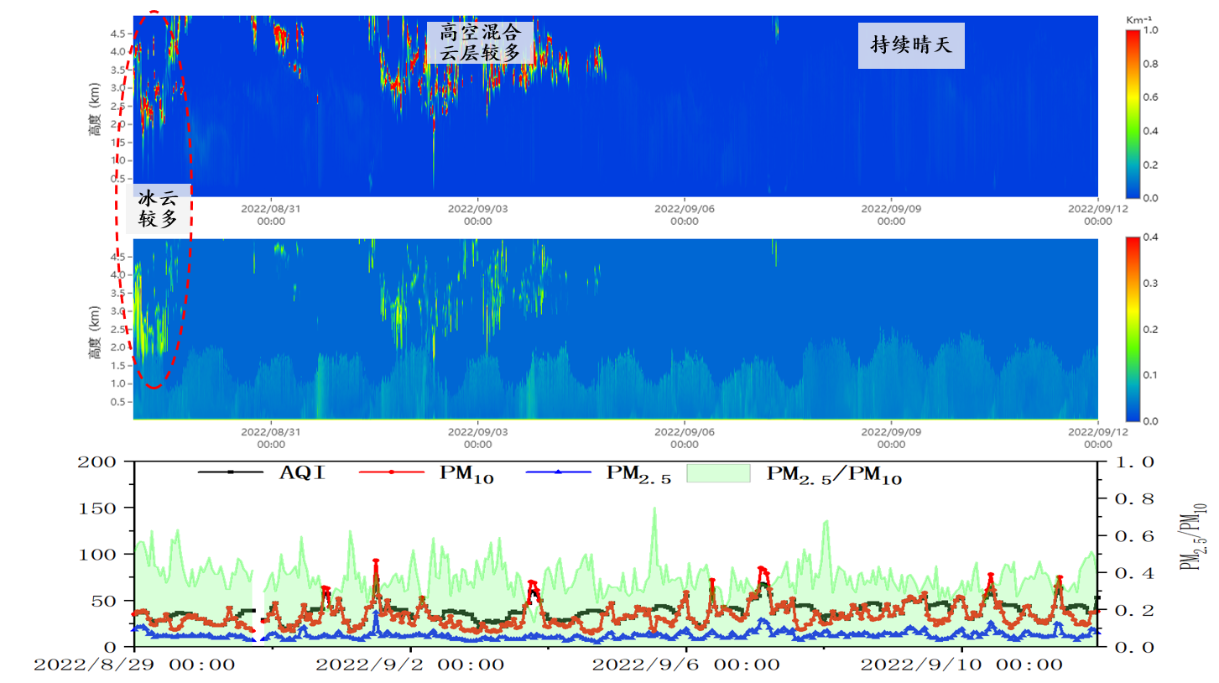Click the top colorbar labeled Km⁻¹

pyautogui.click(x=1132, y=113)
